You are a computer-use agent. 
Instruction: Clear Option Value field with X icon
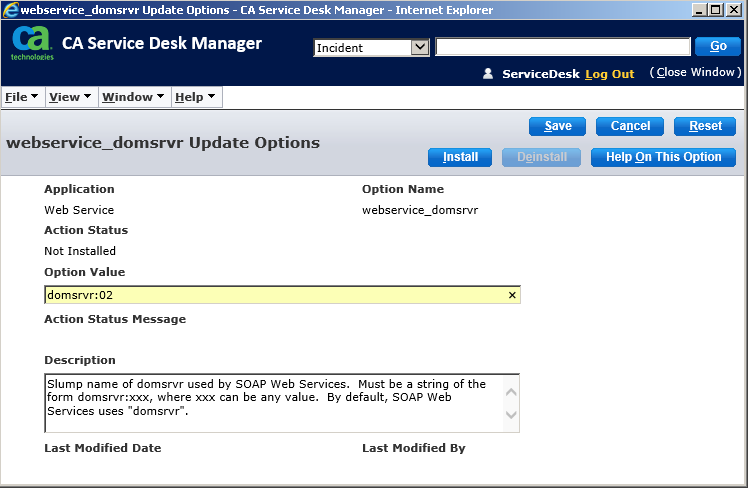point(512,295)
